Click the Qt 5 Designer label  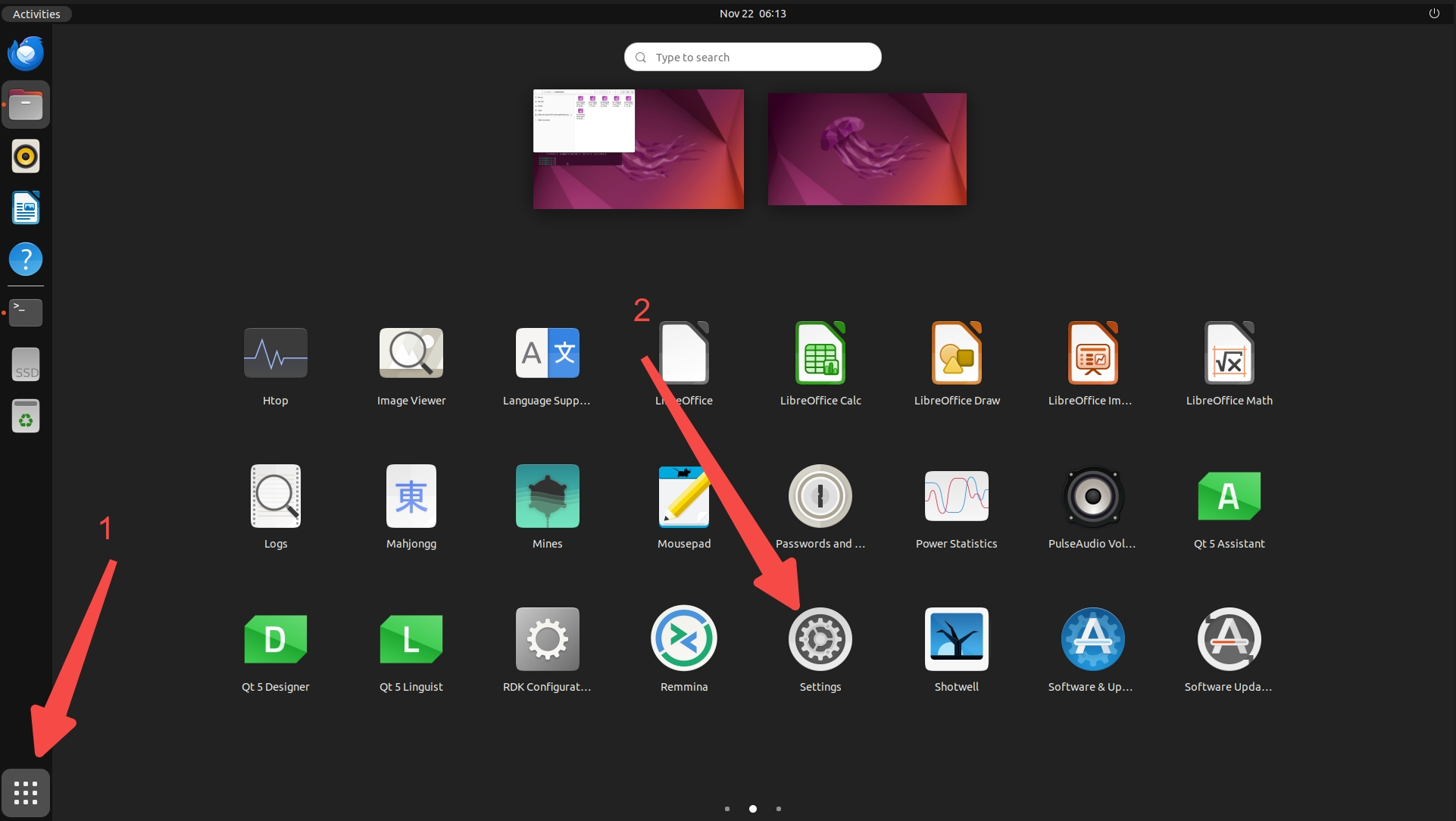pos(275,687)
